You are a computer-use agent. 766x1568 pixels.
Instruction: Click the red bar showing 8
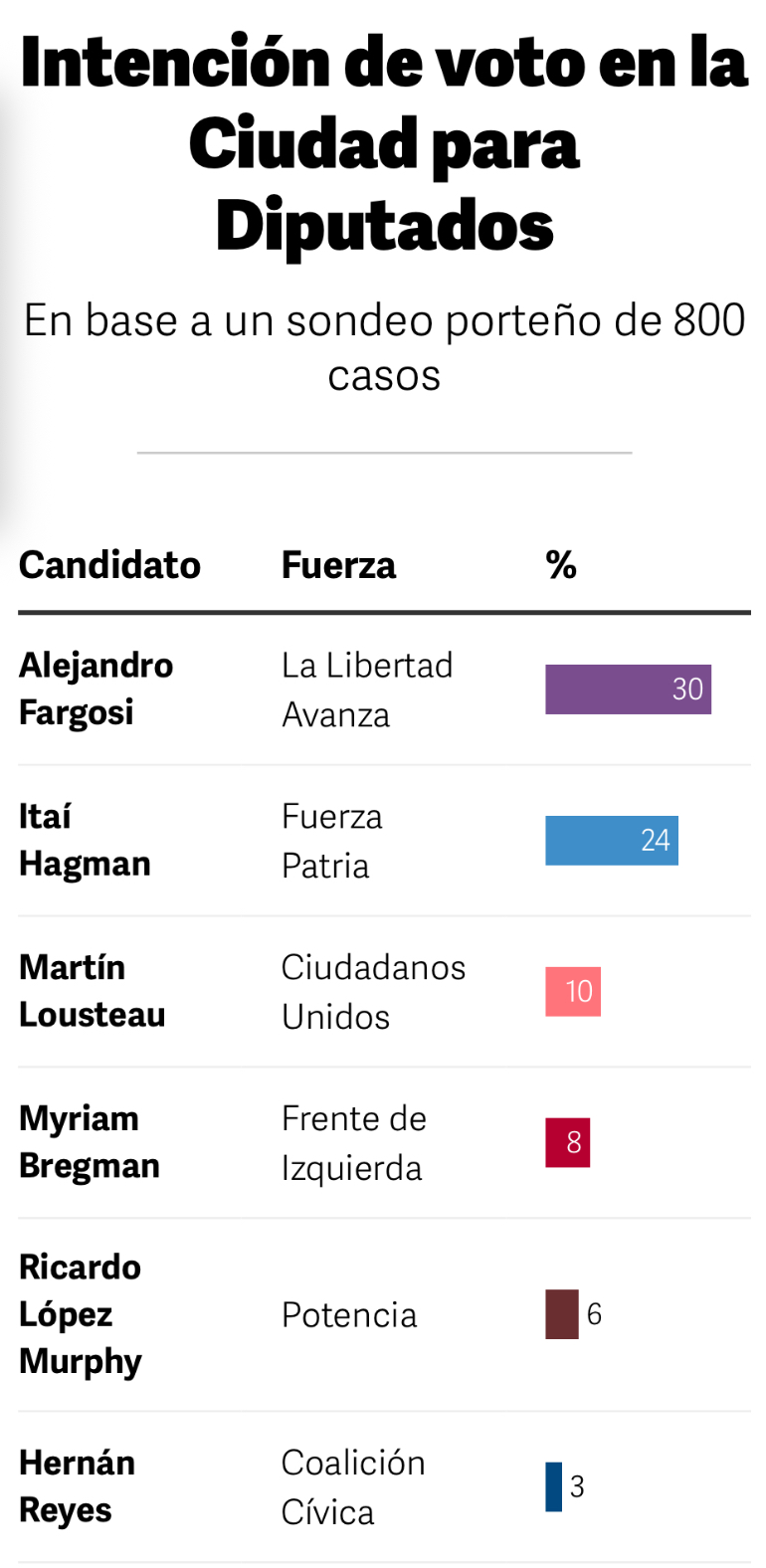pyautogui.click(x=567, y=1142)
